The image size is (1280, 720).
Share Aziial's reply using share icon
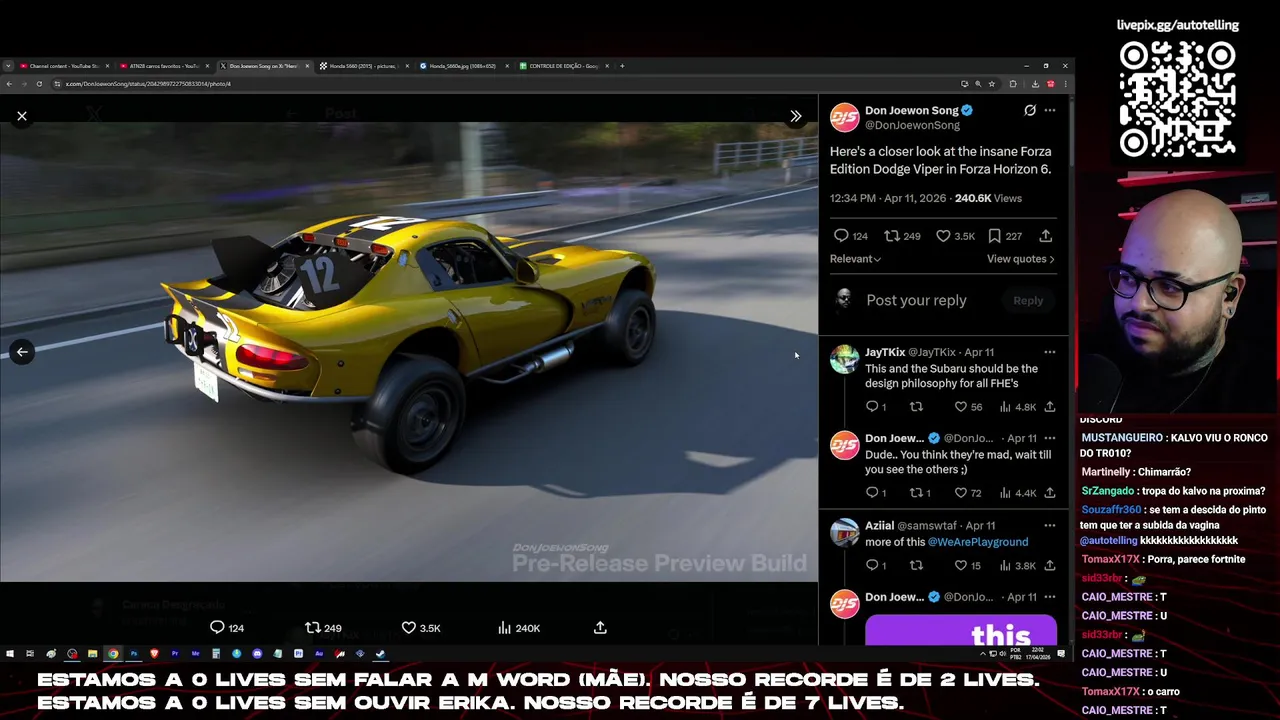(1049, 566)
